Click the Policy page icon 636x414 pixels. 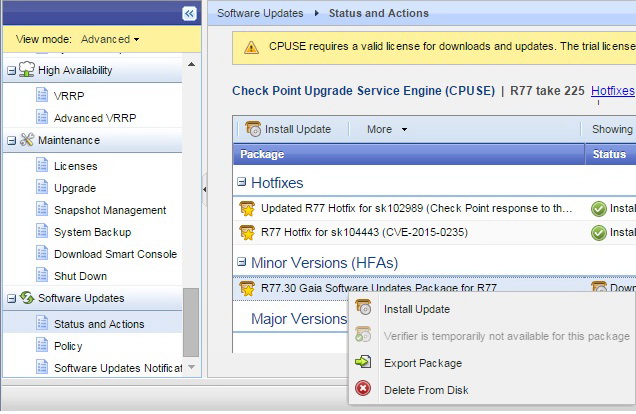(x=42, y=345)
